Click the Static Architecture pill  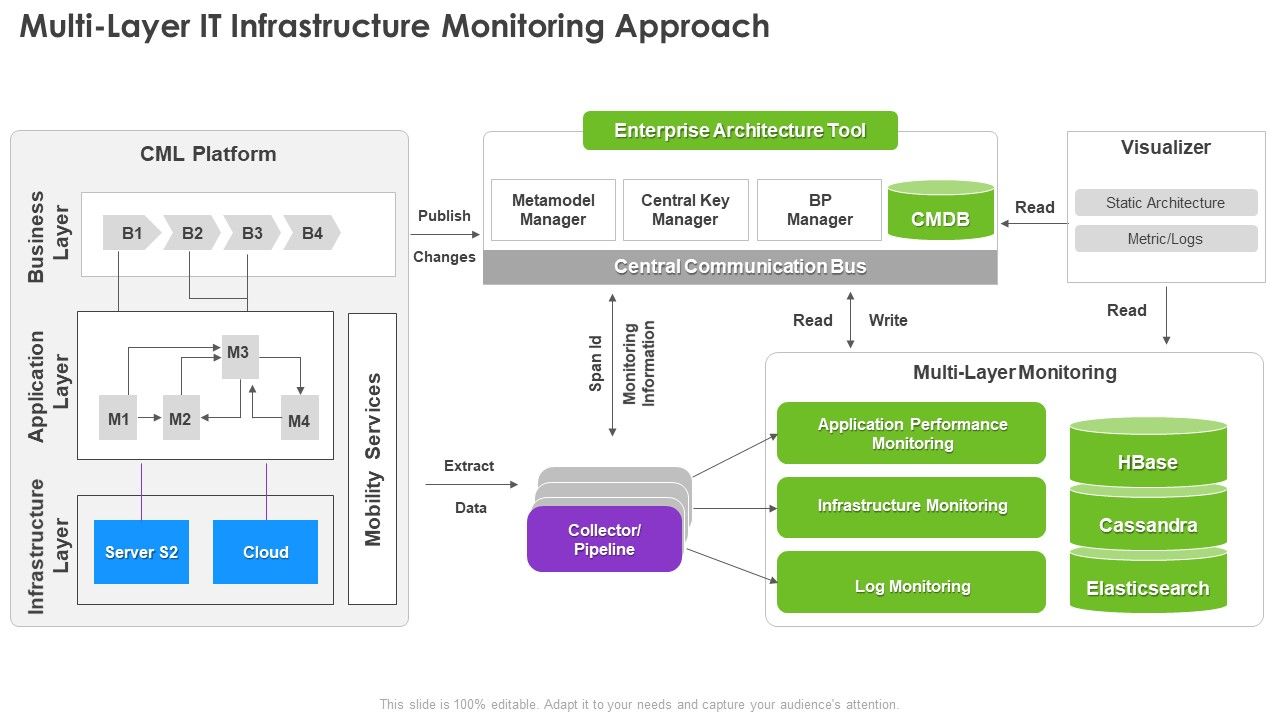pos(1166,203)
